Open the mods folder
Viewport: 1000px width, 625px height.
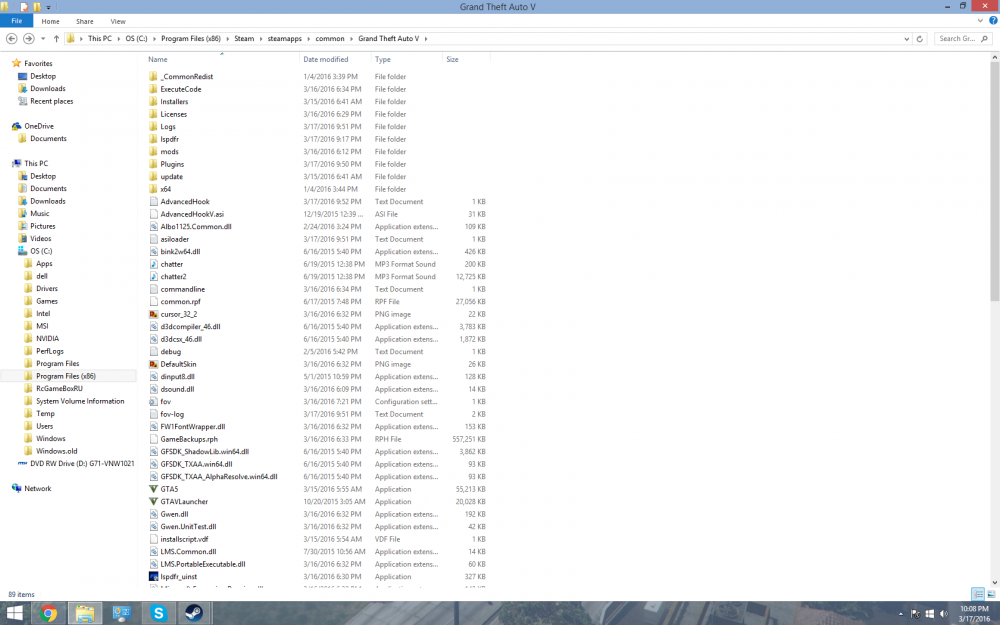tap(170, 151)
